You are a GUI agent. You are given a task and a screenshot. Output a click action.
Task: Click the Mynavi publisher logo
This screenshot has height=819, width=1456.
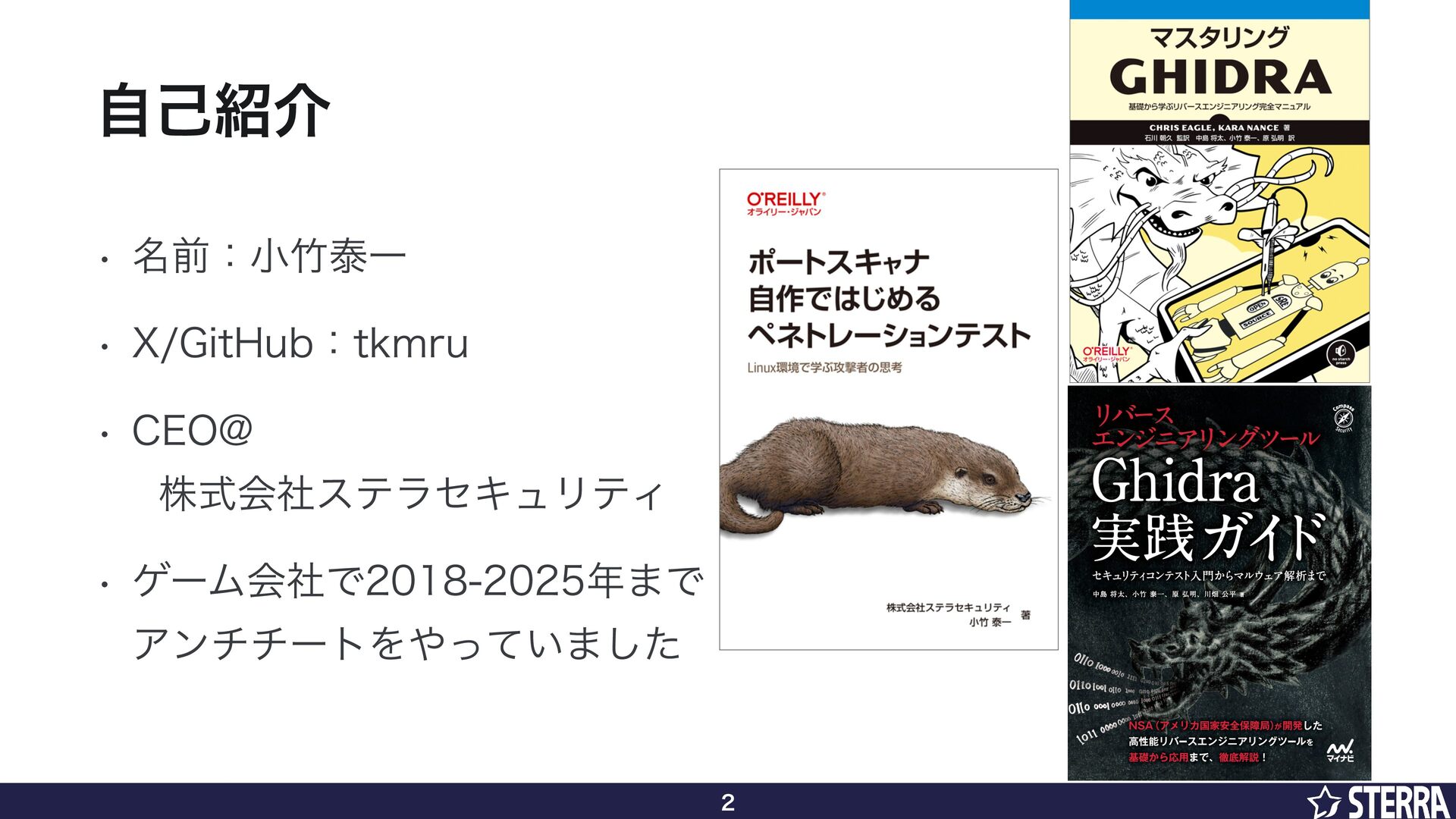(x=1340, y=750)
